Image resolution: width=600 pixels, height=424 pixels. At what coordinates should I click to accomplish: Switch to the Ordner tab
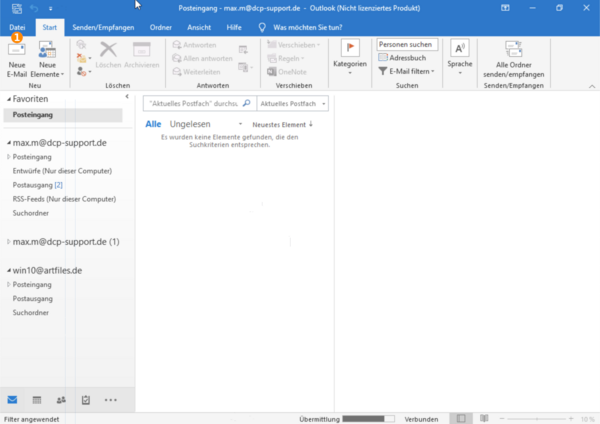click(161, 27)
